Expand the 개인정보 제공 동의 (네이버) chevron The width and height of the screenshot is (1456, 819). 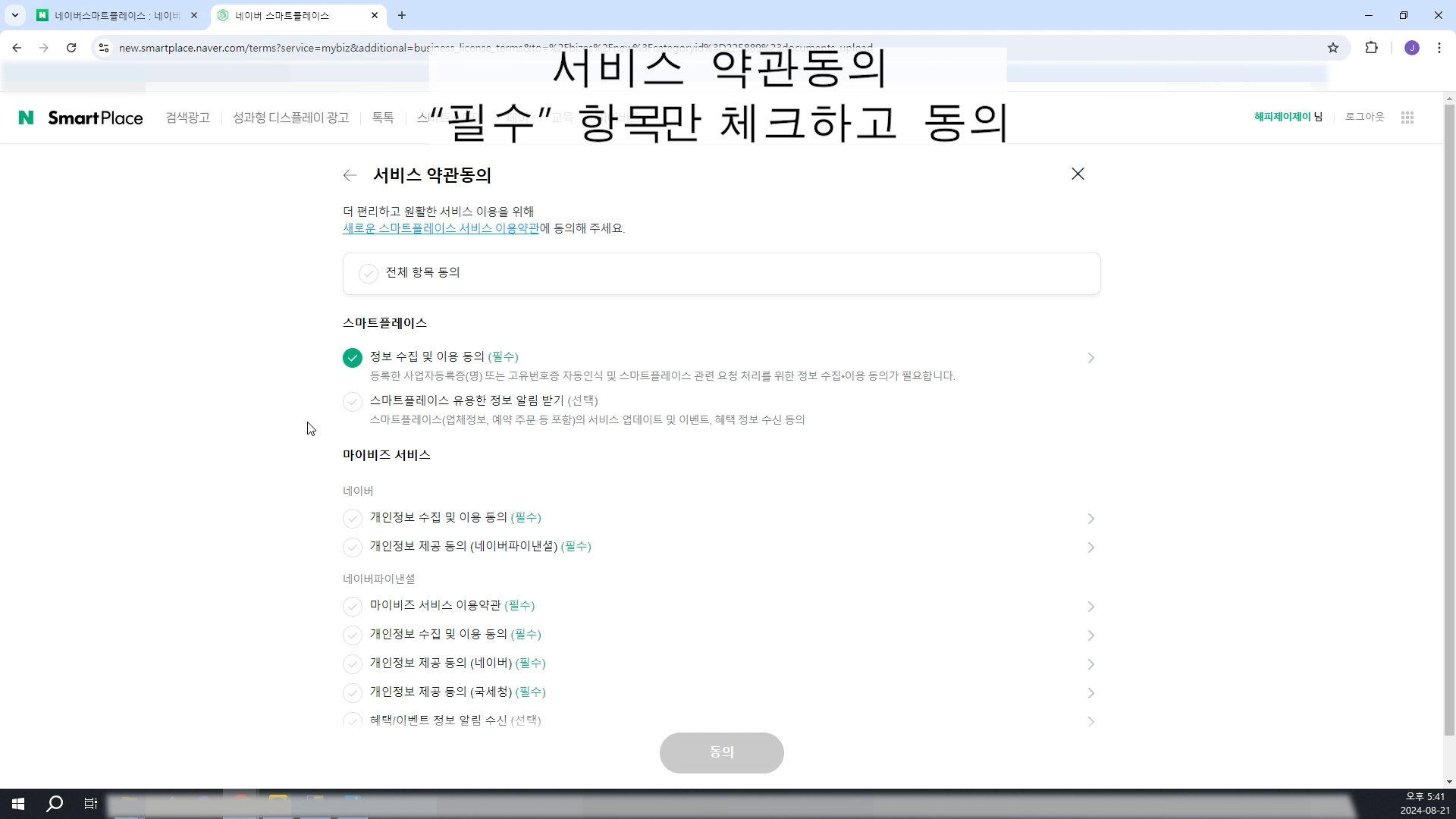click(x=1090, y=664)
